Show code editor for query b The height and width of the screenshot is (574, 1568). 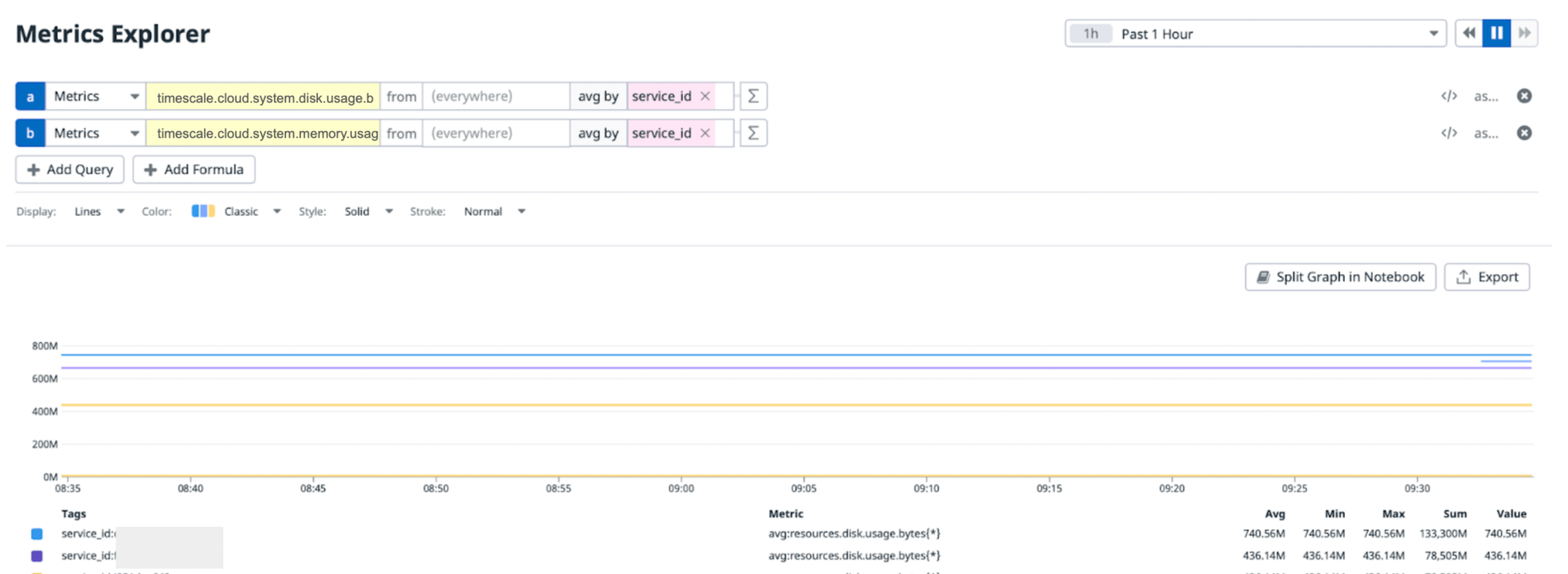tap(1449, 133)
